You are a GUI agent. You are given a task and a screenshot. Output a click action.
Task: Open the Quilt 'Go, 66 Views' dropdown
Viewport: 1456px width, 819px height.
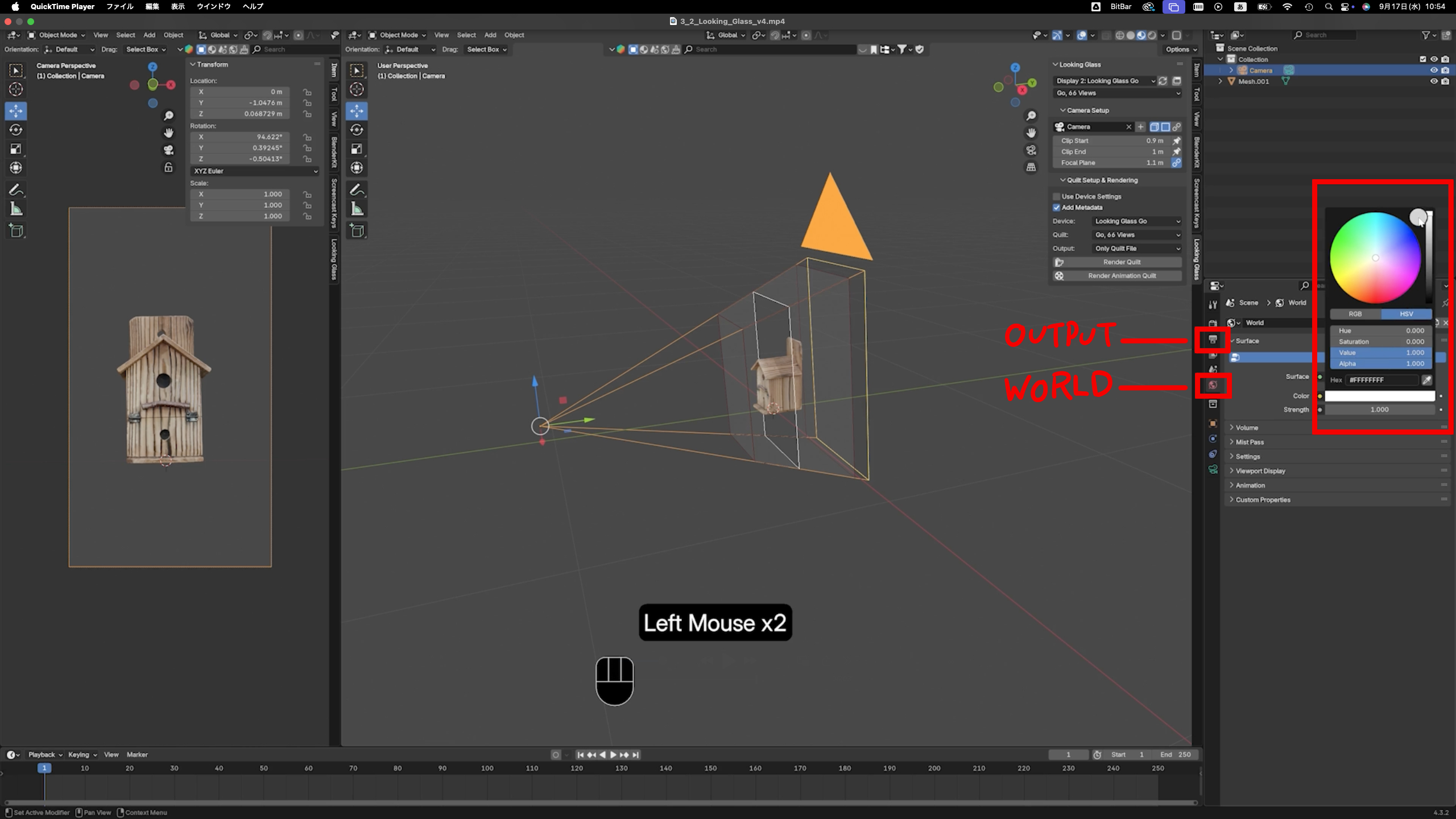[1137, 235]
